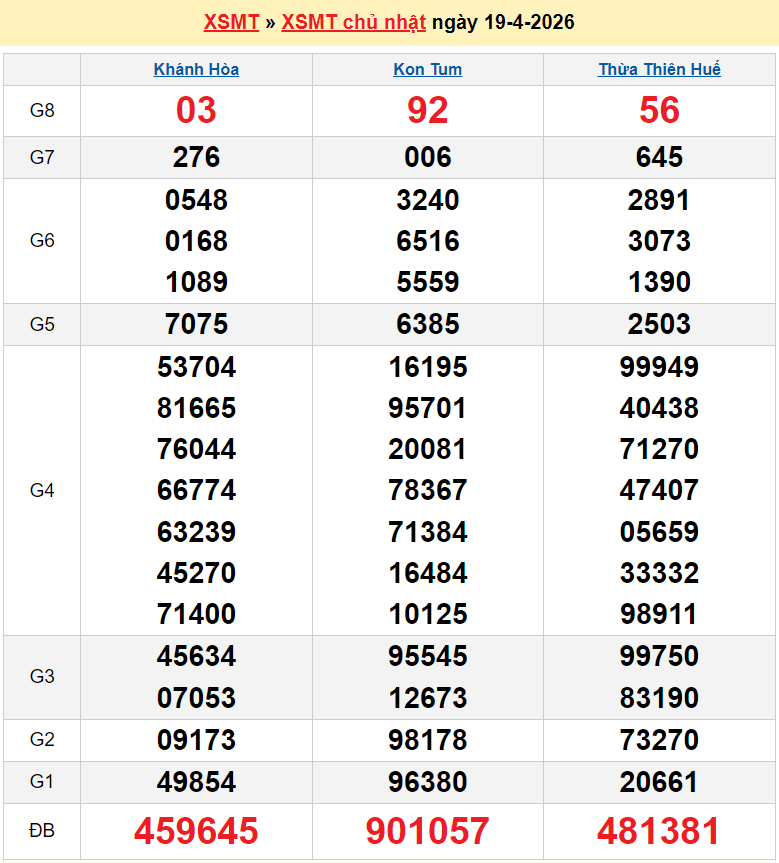This screenshot has height=863, width=779.
Task: Click the G8 result 03
Action: pos(196,110)
